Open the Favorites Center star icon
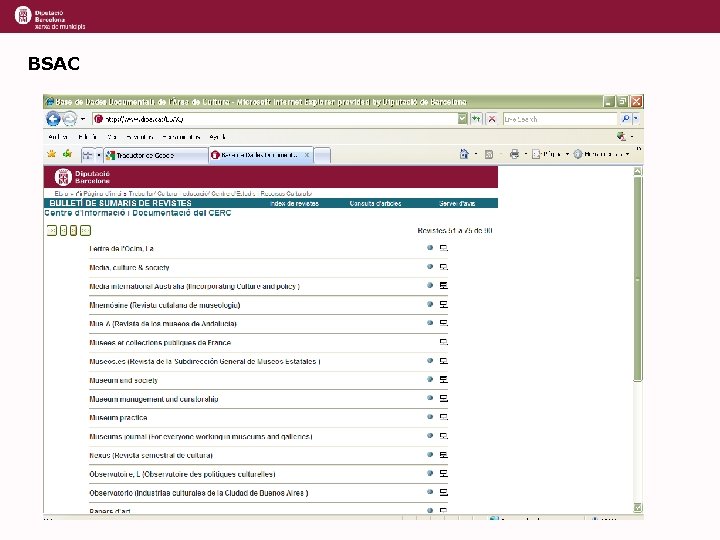 [51, 154]
